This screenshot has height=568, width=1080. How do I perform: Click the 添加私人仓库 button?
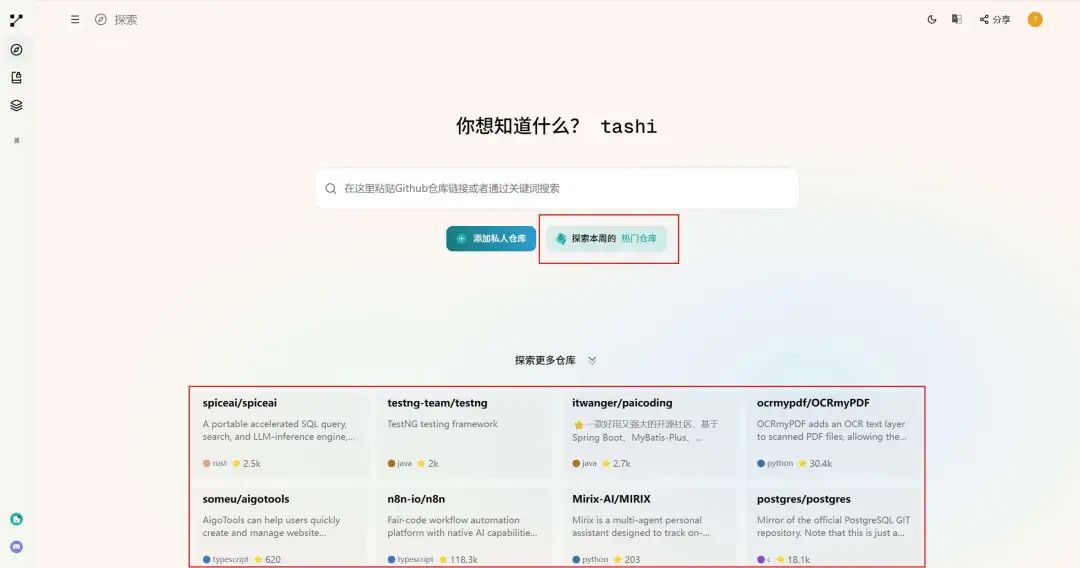[x=491, y=238]
